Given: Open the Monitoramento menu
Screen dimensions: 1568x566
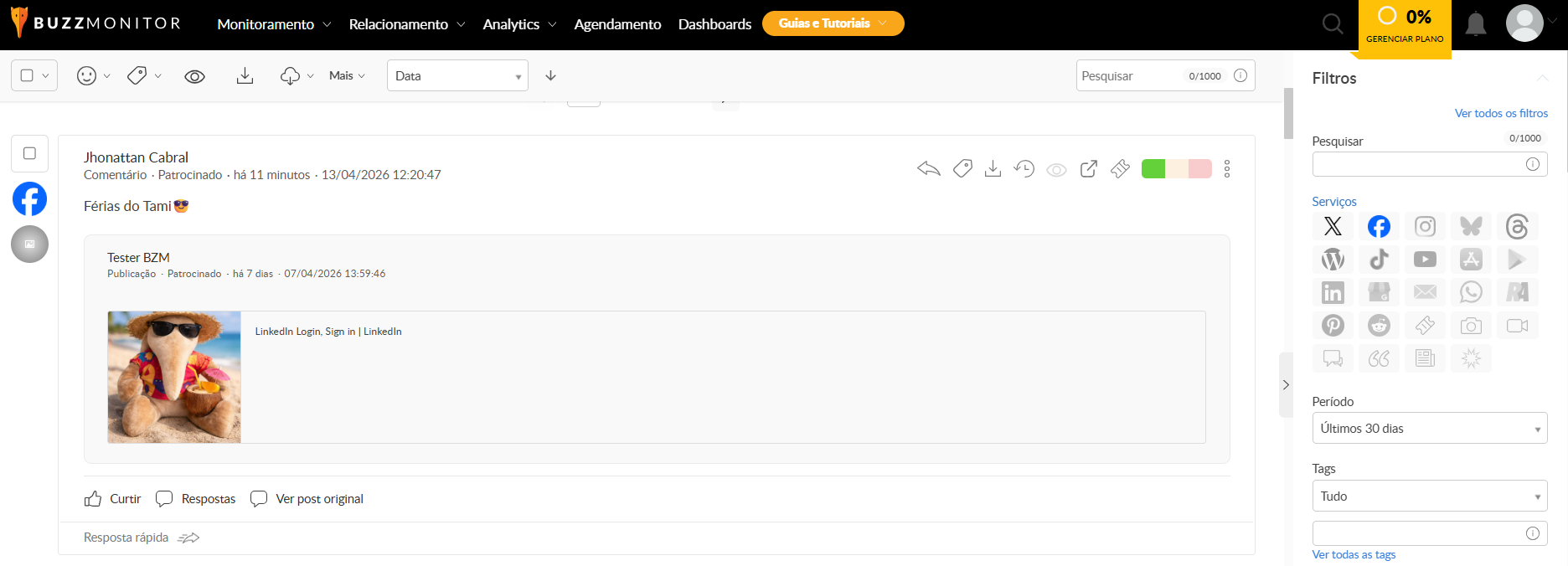Looking at the screenshot, I should tap(273, 24).
